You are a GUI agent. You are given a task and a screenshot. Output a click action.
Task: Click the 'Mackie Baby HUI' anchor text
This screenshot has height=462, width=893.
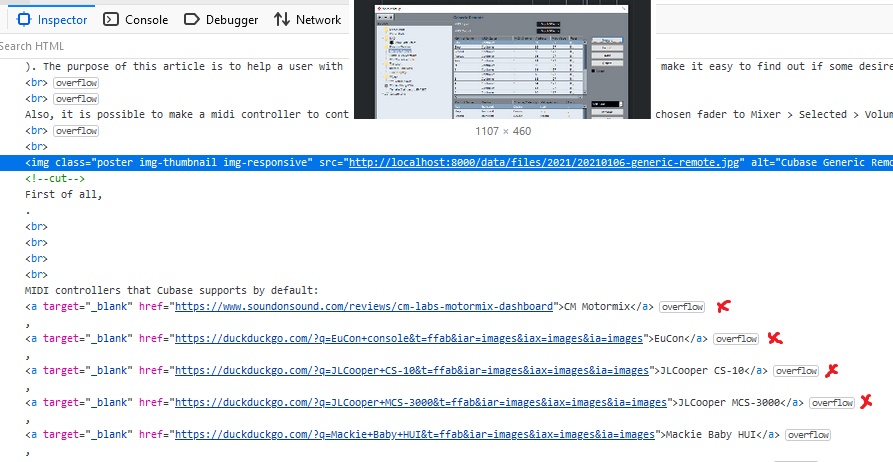coord(711,434)
